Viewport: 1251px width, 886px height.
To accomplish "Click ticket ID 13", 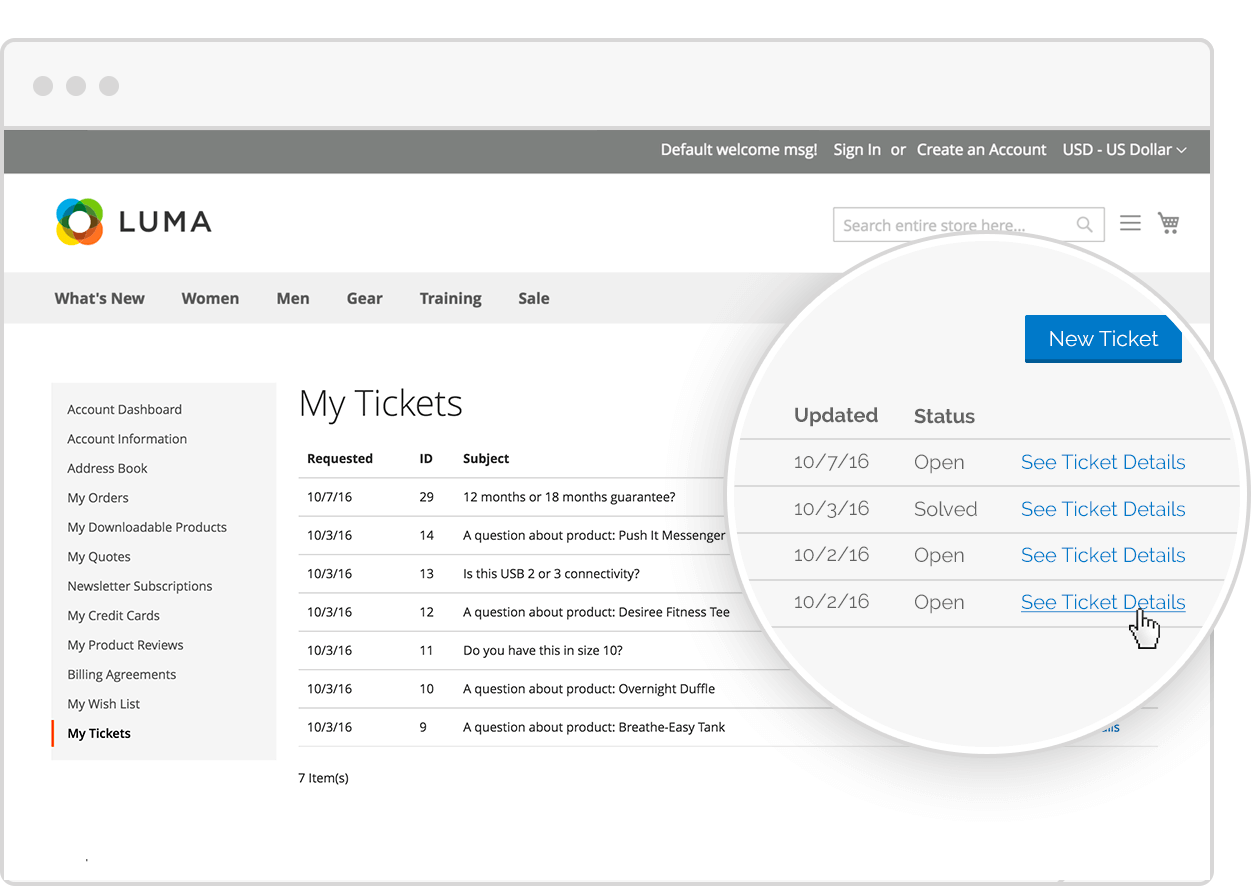I will [x=427, y=574].
